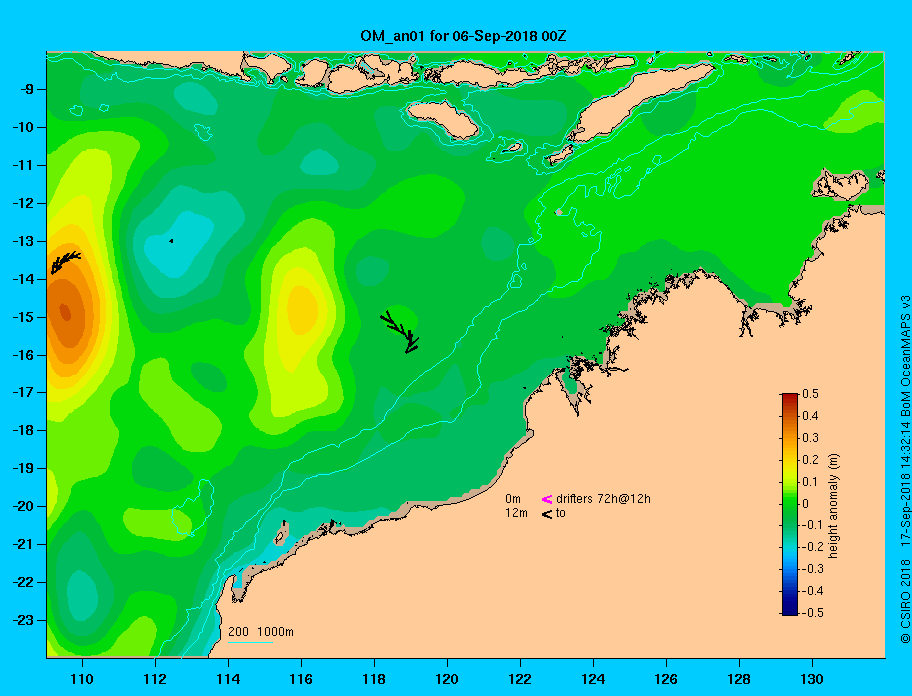Click the latitude axis label "-12"

click(x=23, y=203)
